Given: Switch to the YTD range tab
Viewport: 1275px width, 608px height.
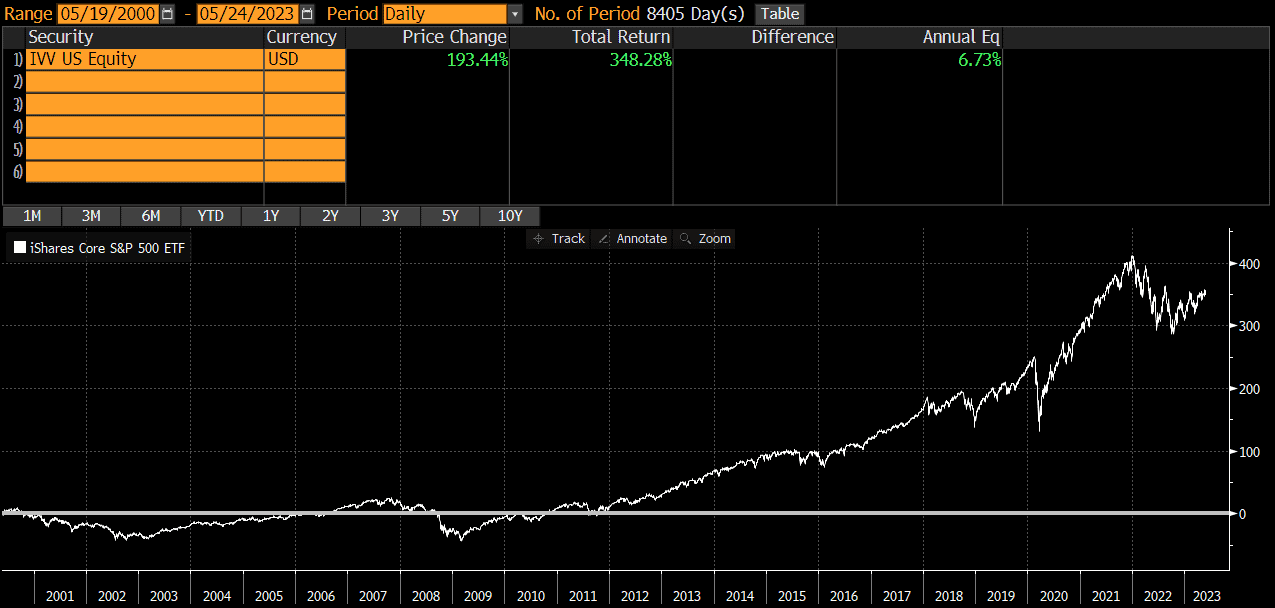Looking at the screenshot, I should (x=211, y=216).
